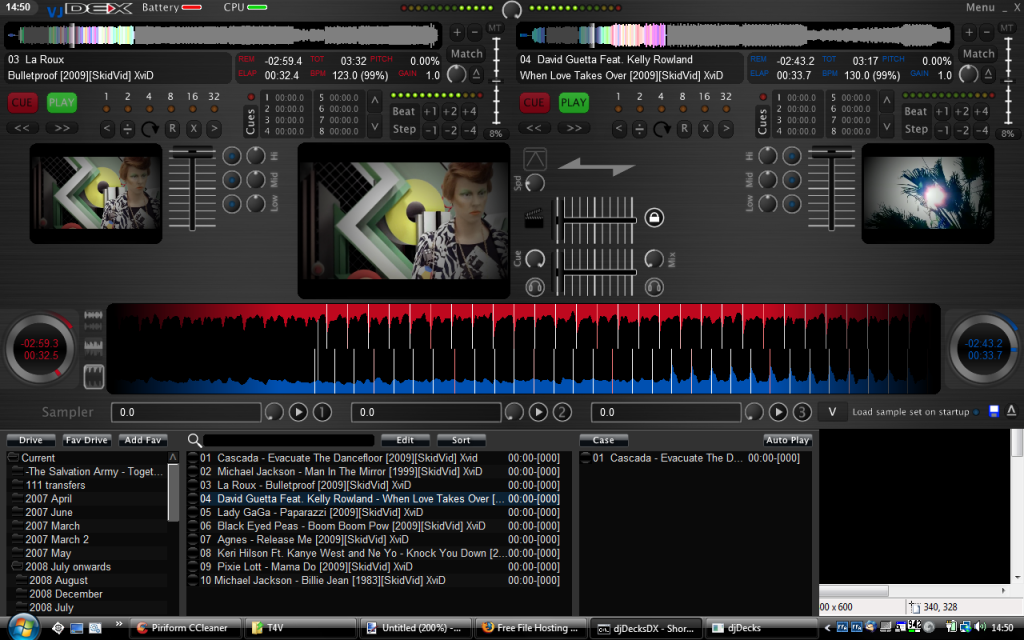This screenshot has width=1024, height=640.
Task: Click the video clapperboard icon
Action: (534, 217)
